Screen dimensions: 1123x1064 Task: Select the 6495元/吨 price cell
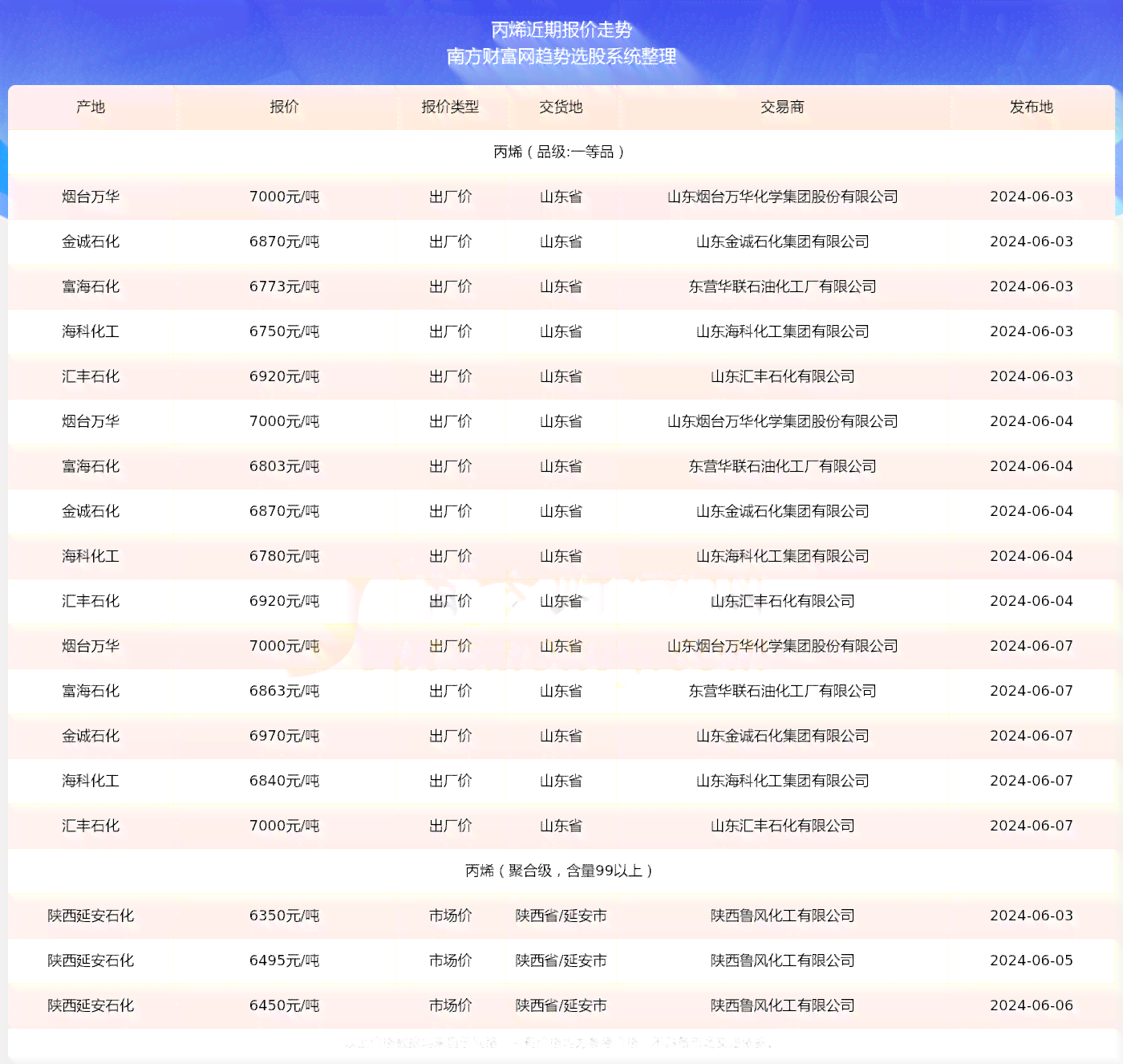pyautogui.click(x=284, y=960)
